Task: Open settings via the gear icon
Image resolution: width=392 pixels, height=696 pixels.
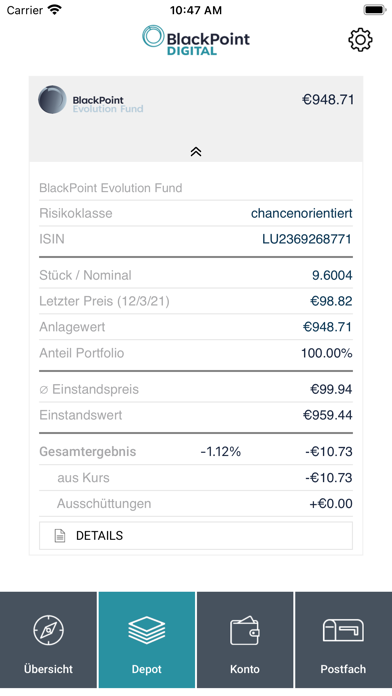Action: (360, 40)
